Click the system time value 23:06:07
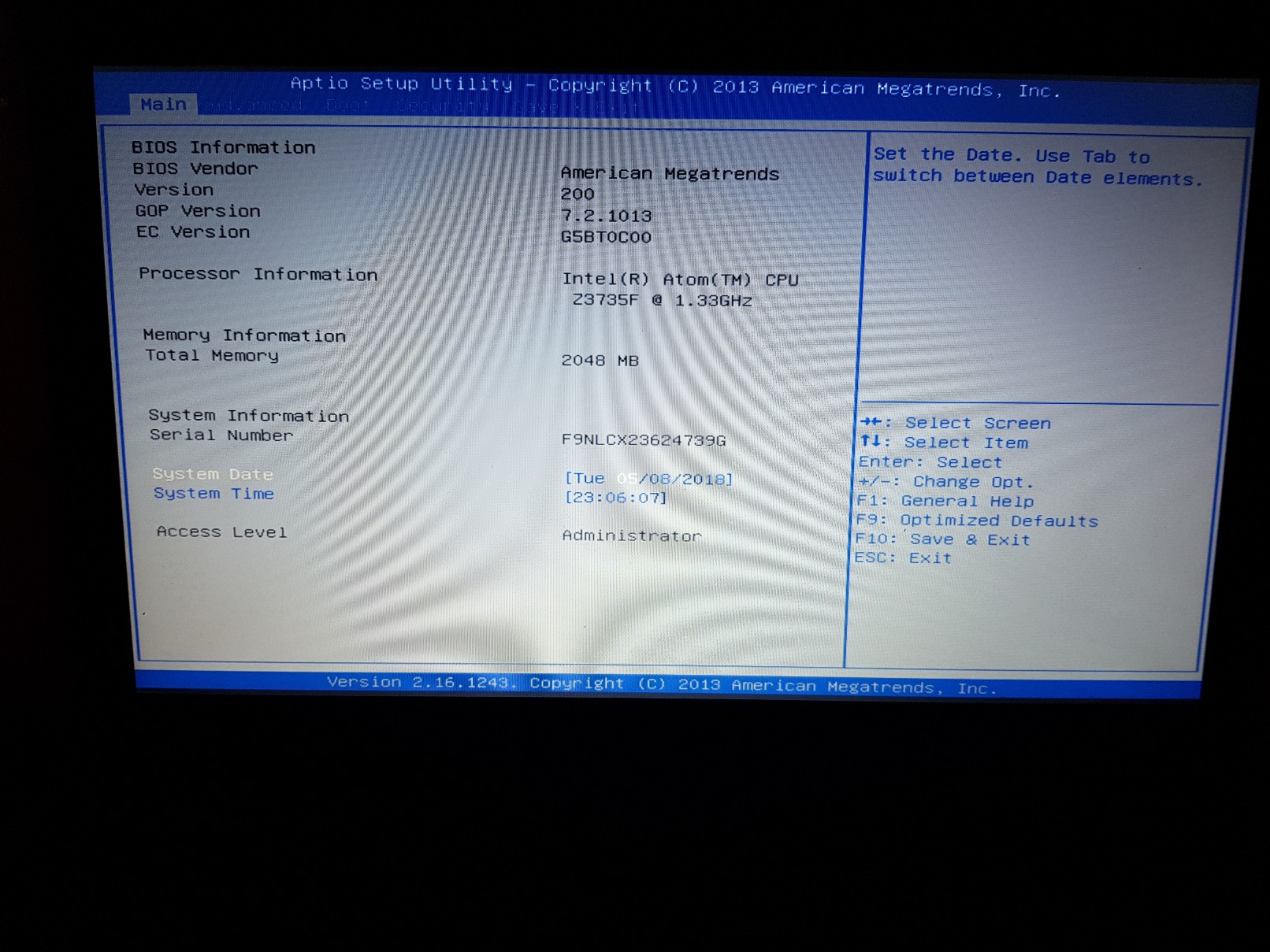Viewport: 1270px width, 952px height. coord(616,498)
